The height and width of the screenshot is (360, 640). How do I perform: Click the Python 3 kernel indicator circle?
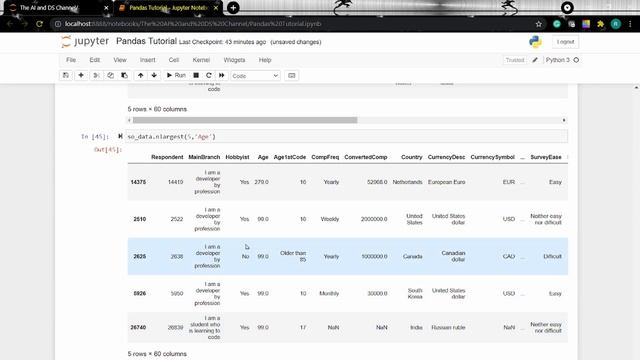(x=576, y=60)
